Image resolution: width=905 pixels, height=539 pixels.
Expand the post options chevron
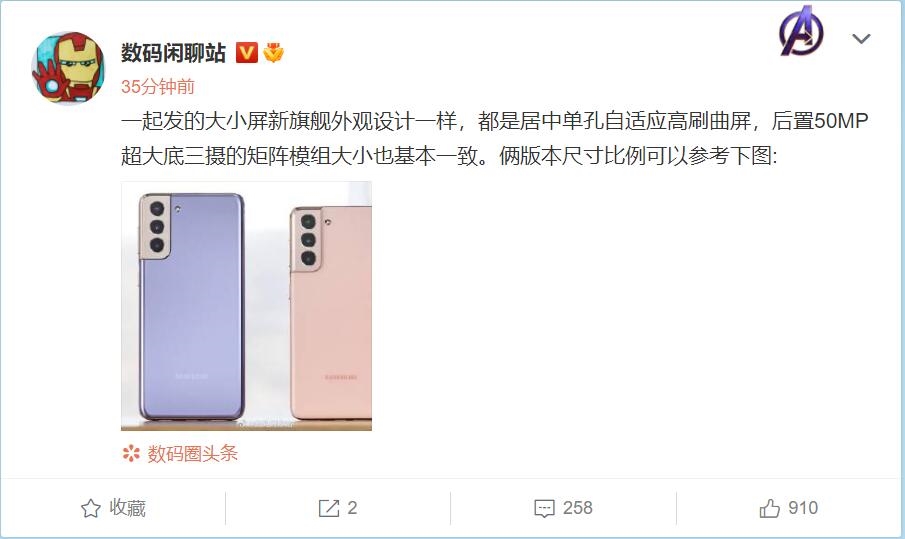click(x=861, y=39)
